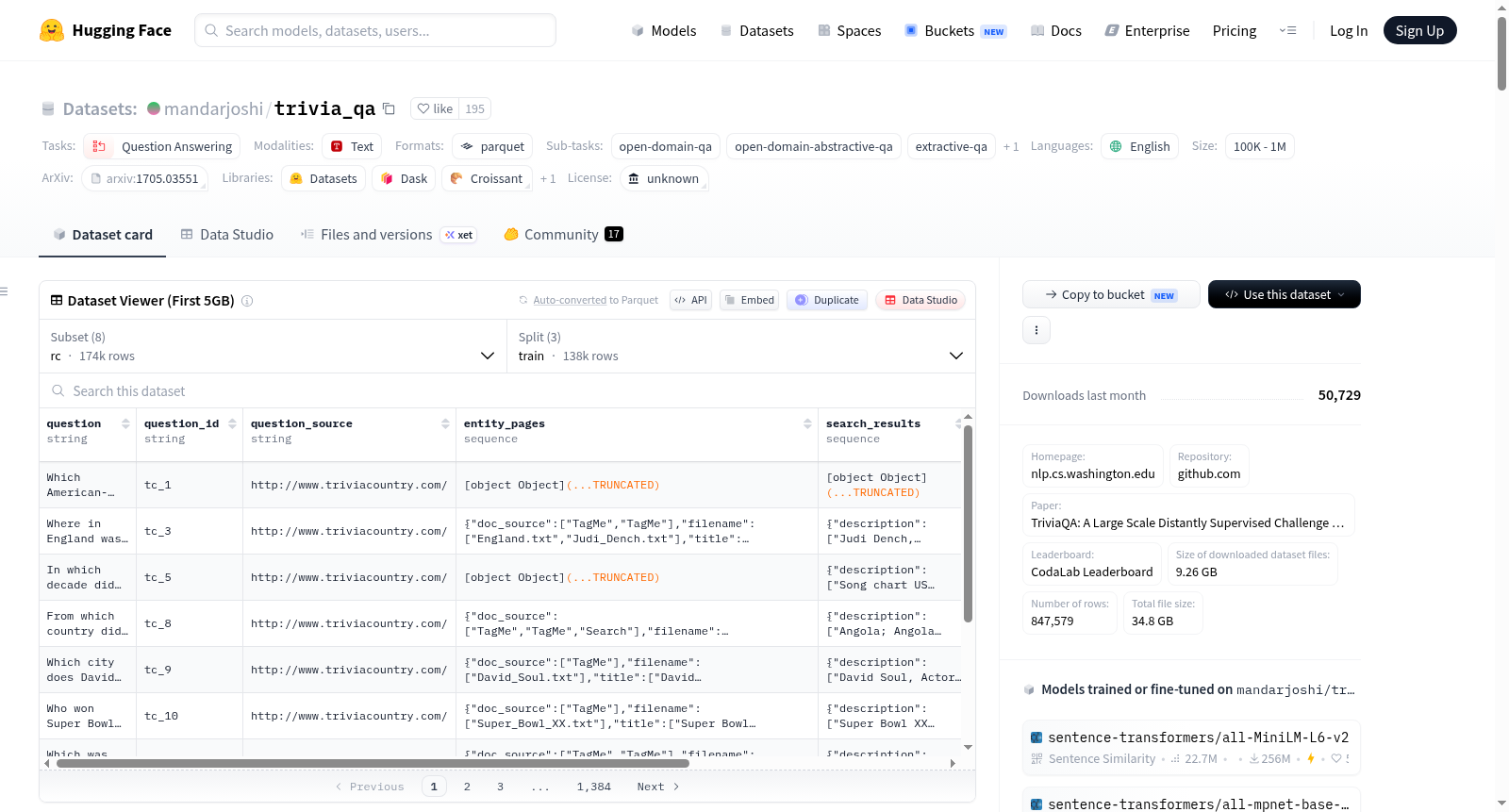
Task: Open the nlp.cs.washington.edu homepage link
Action: coord(1092,466)
